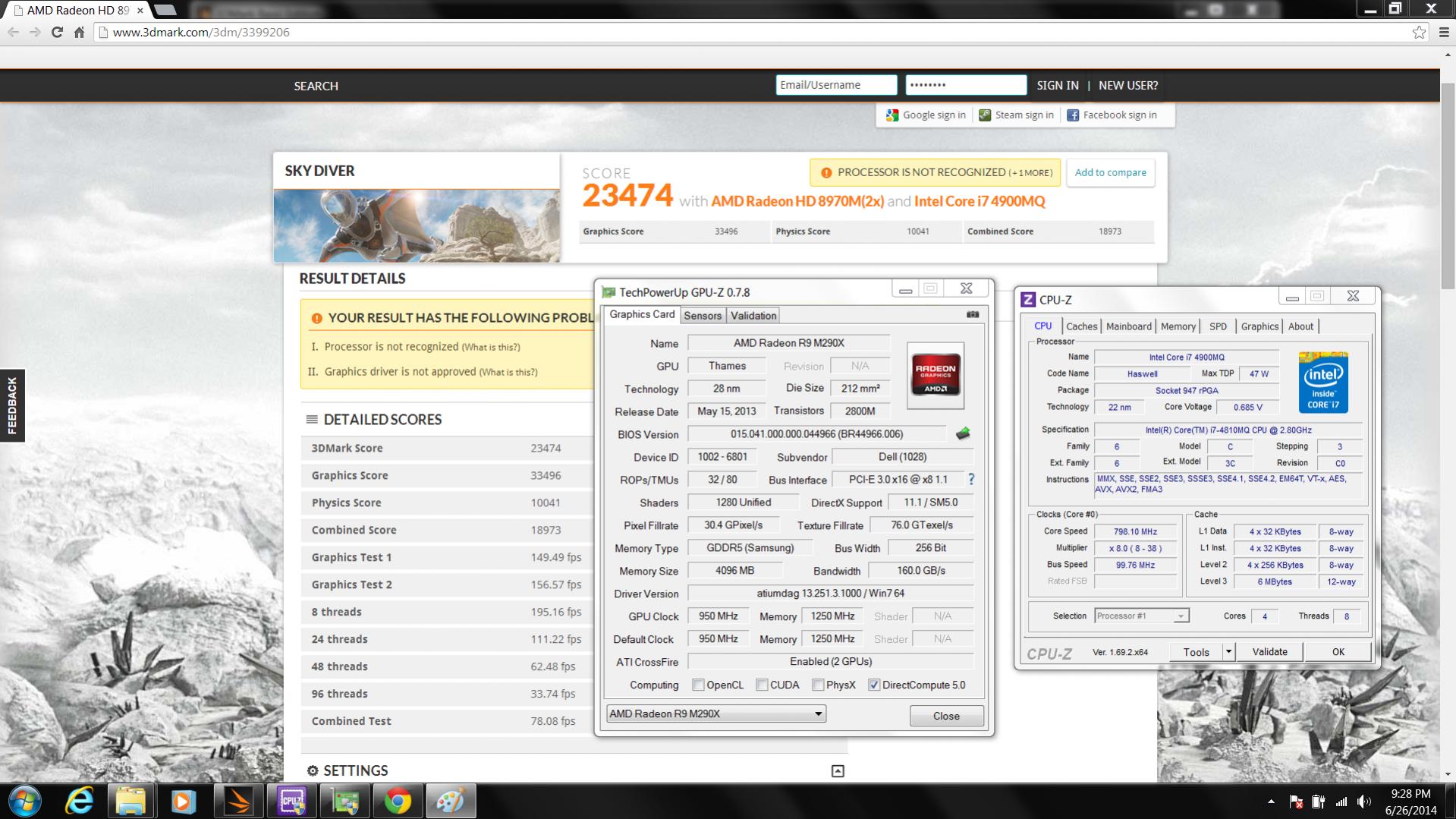1456x819 pixels.
Task: Focus the Email/Username input field
Action: coord(836,85)
